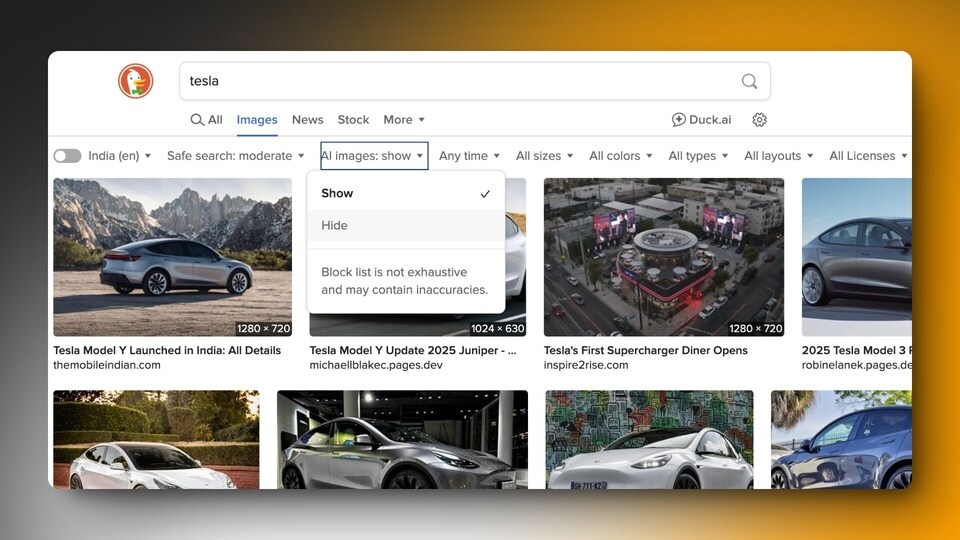The image size is (960, 540).
Task: Toggle the India (en) region switch
Action: point(67,156)
